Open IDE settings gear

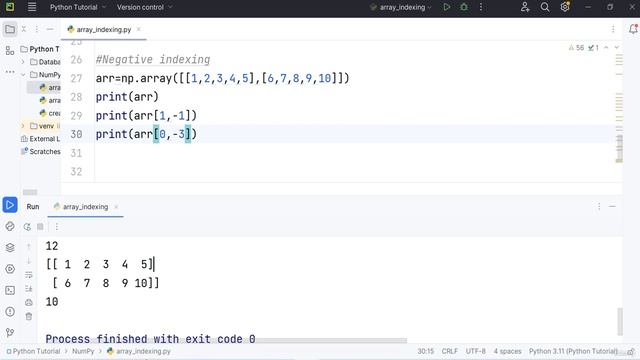(565, 7)
